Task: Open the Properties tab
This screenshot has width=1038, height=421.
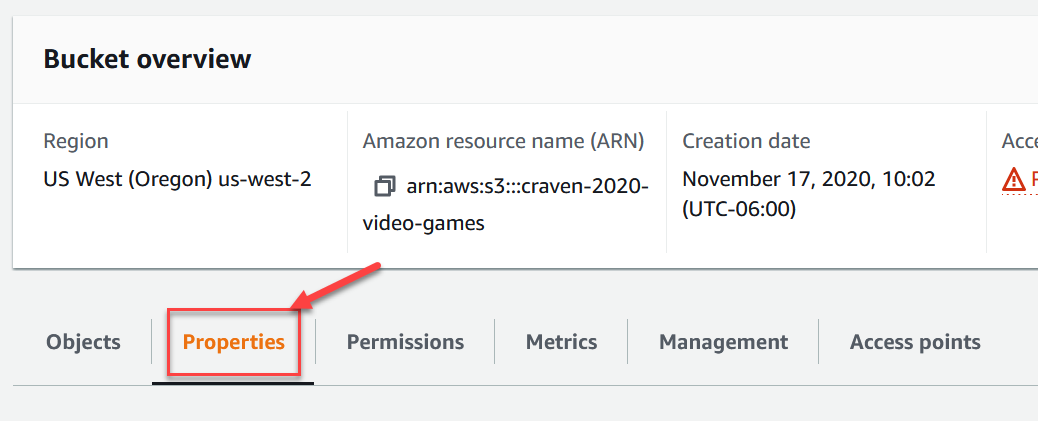Action: pyautogui.click(x=234, y=342)
